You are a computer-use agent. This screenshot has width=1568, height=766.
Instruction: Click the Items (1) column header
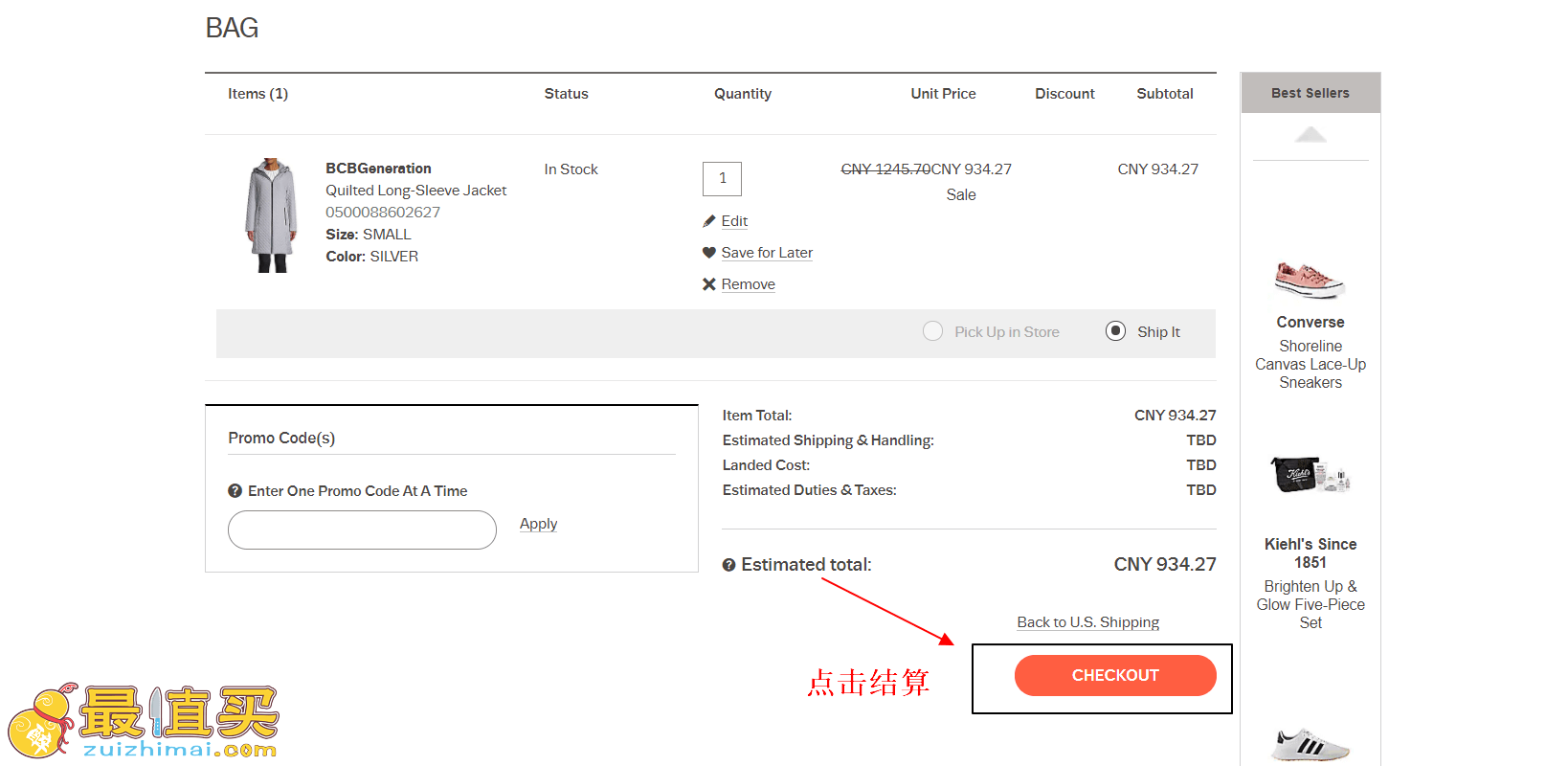(x=258, y=94)
